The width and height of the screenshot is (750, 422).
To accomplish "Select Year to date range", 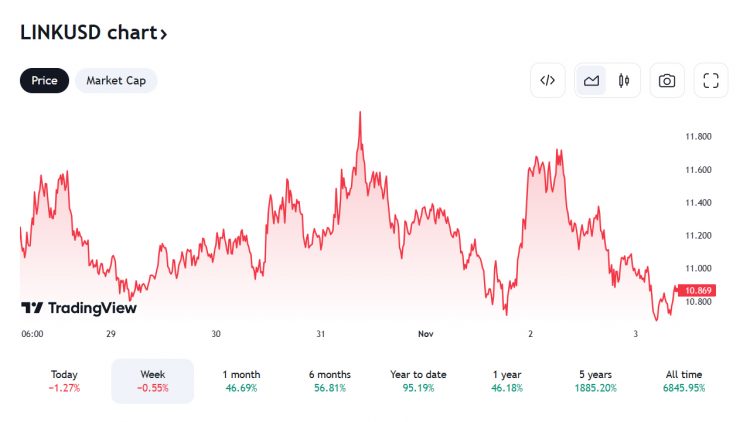I will point(418,381).
